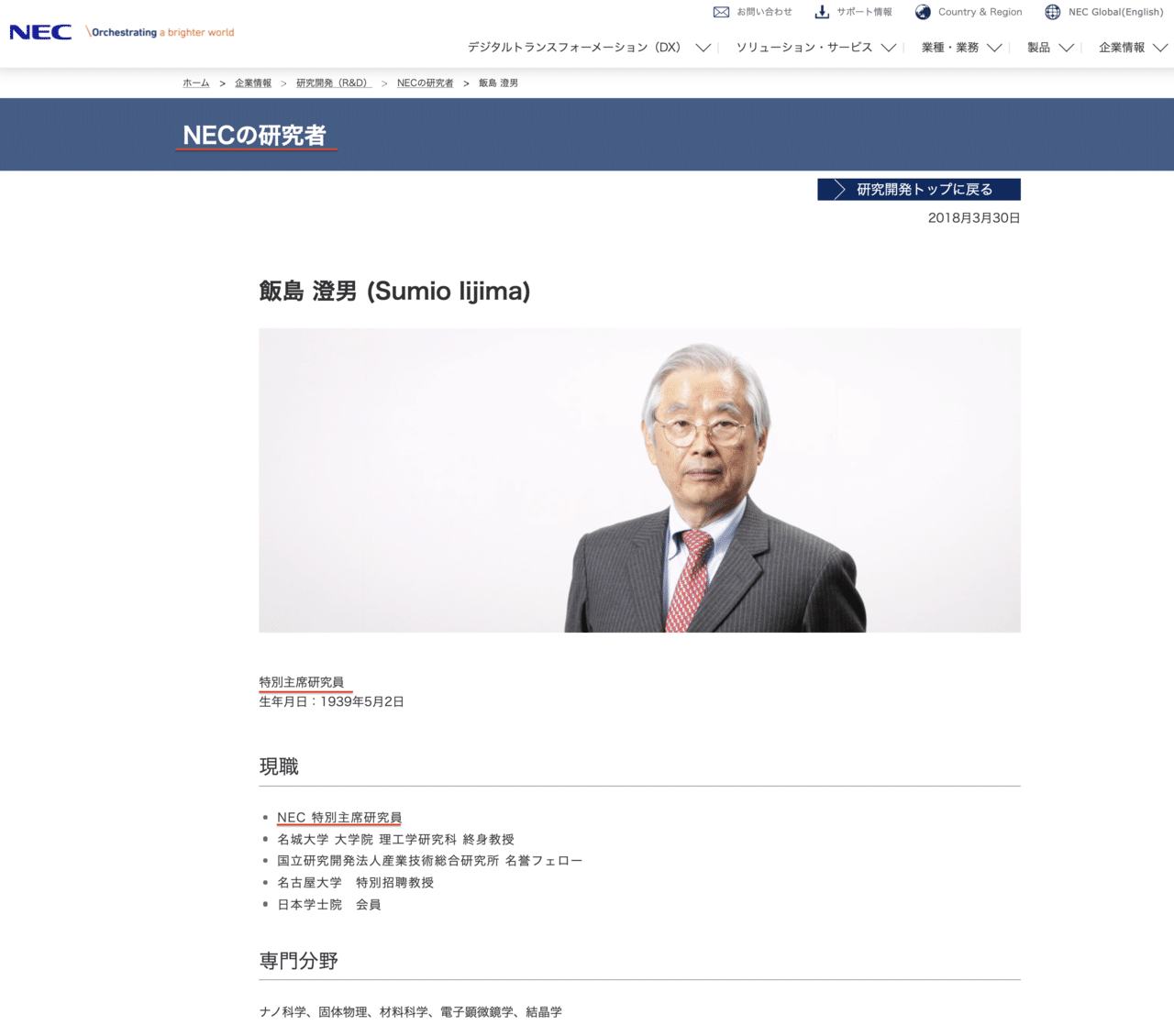Click the ホーム breadcrumb link
The image size is (1174, 1036).
(196, 83)
